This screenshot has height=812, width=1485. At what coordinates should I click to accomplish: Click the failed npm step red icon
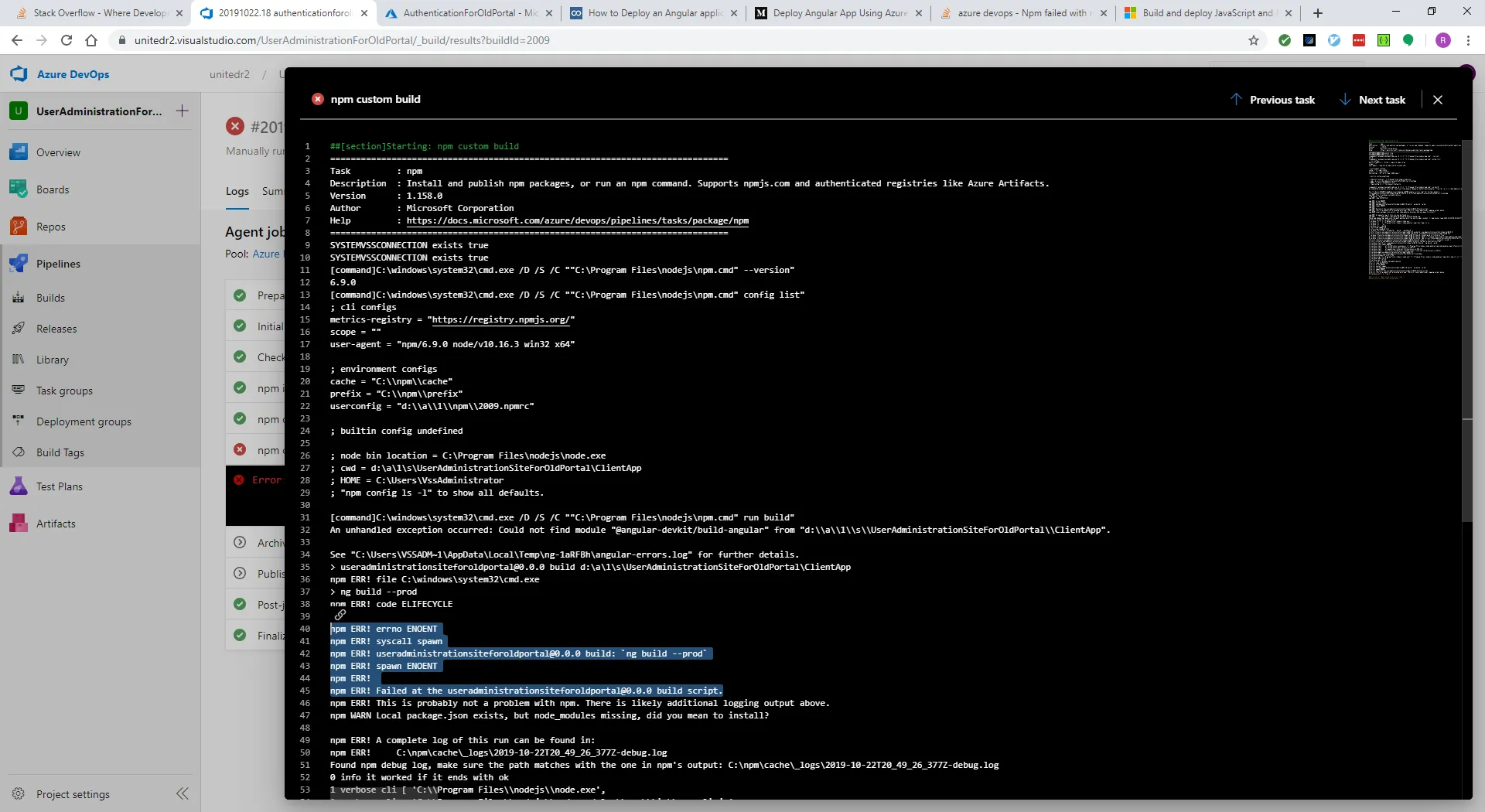tap(240, 449)
